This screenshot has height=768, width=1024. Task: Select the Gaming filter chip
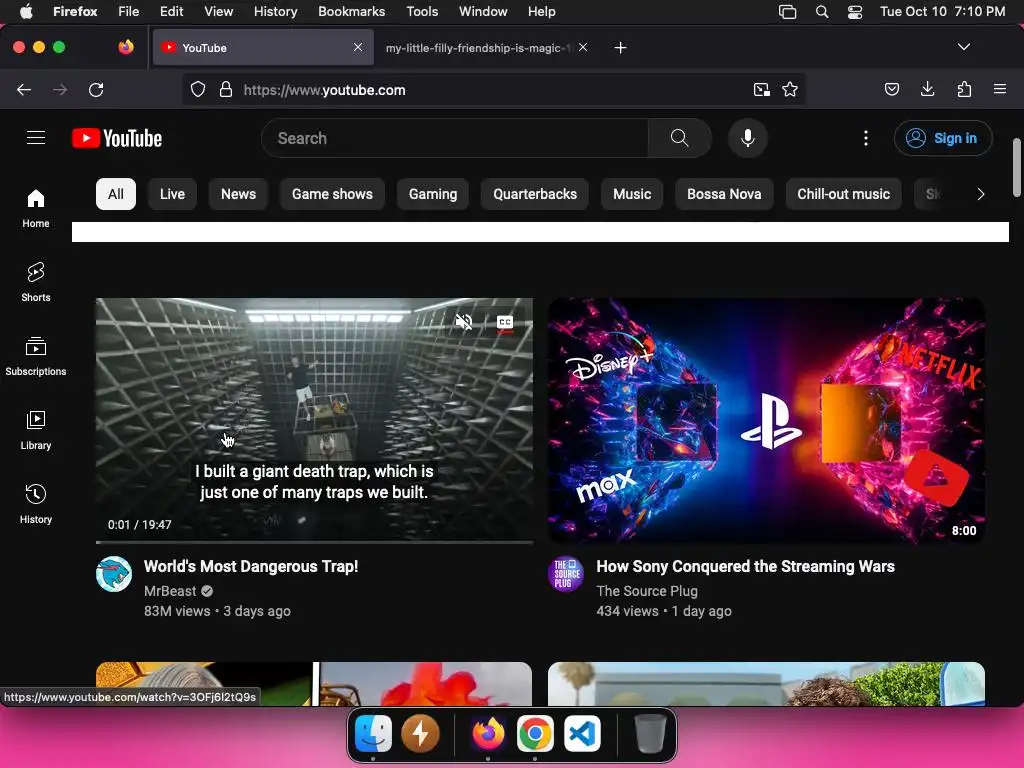pyautogui.click(x=433, y=194)
